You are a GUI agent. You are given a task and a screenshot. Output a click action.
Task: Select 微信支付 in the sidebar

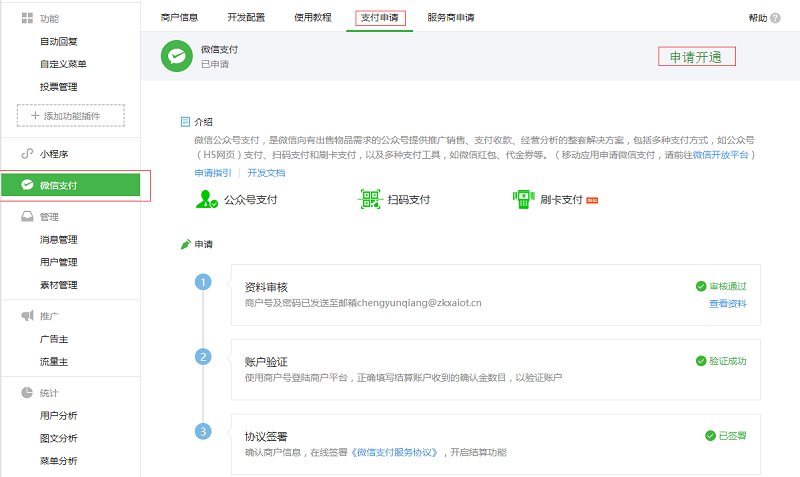click(70, 185)
